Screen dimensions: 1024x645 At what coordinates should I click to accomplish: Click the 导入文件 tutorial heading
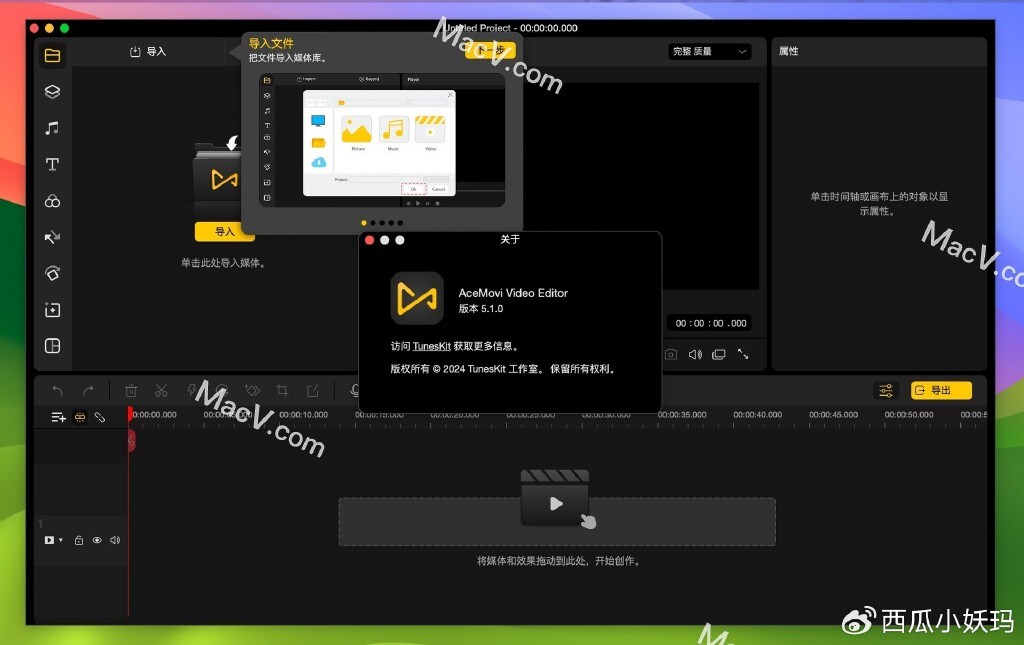point(271,44)
